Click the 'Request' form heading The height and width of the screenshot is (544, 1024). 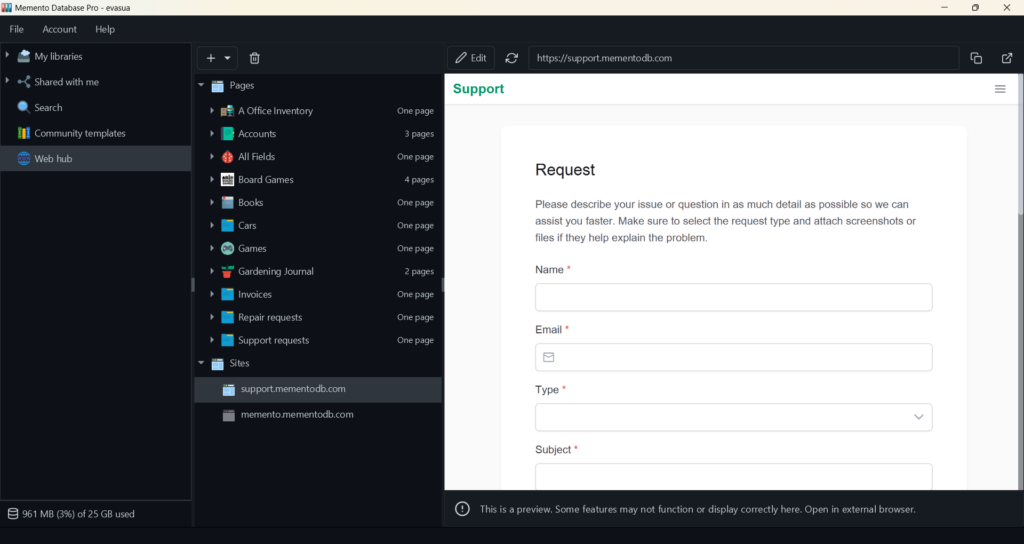click(x=565, y=170)
